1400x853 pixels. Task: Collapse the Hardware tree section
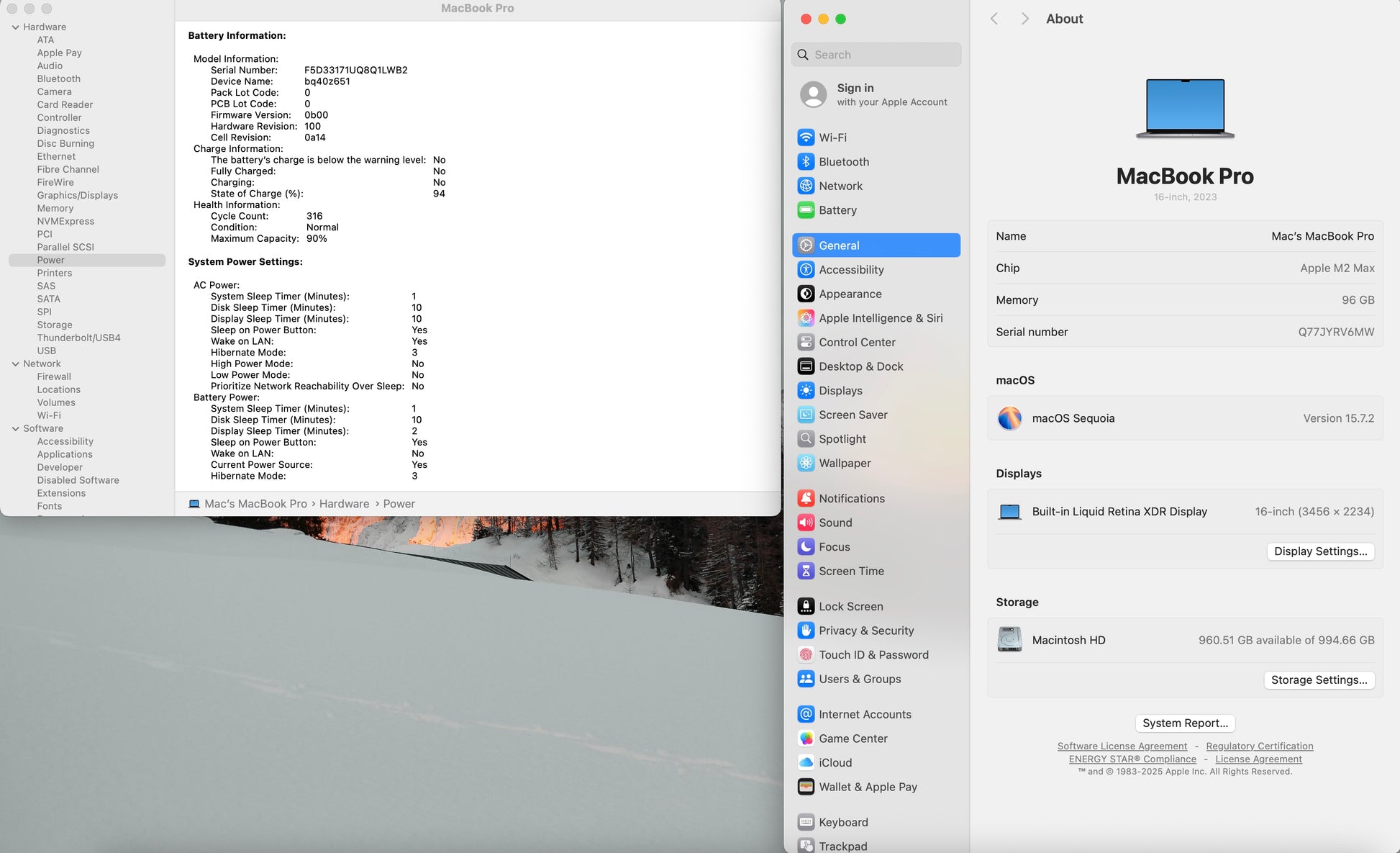(15, 27)
